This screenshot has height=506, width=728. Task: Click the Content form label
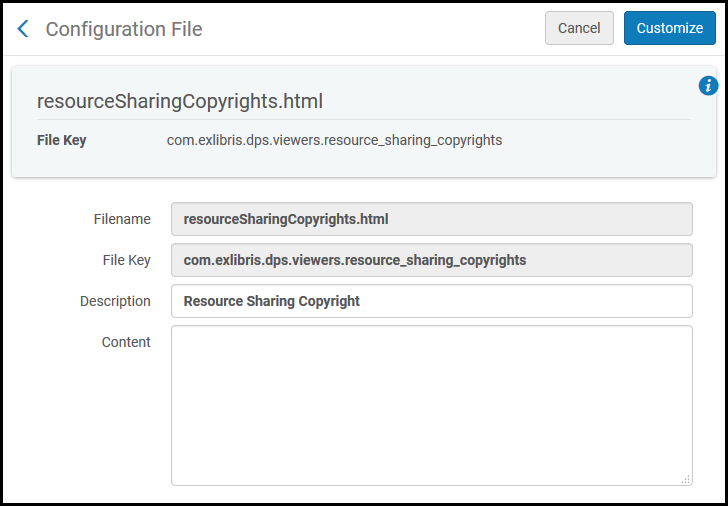[126, 342]
